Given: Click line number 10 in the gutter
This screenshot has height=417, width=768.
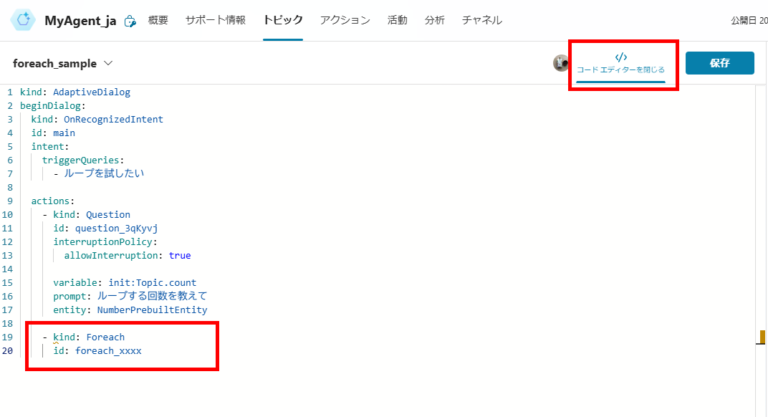Looking at the screenshot, I should point(9,214).
